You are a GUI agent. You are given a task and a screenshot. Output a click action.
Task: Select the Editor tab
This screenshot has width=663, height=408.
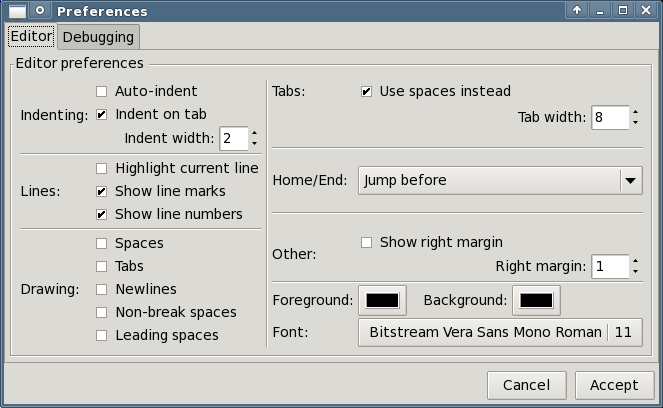click(32, 36)
